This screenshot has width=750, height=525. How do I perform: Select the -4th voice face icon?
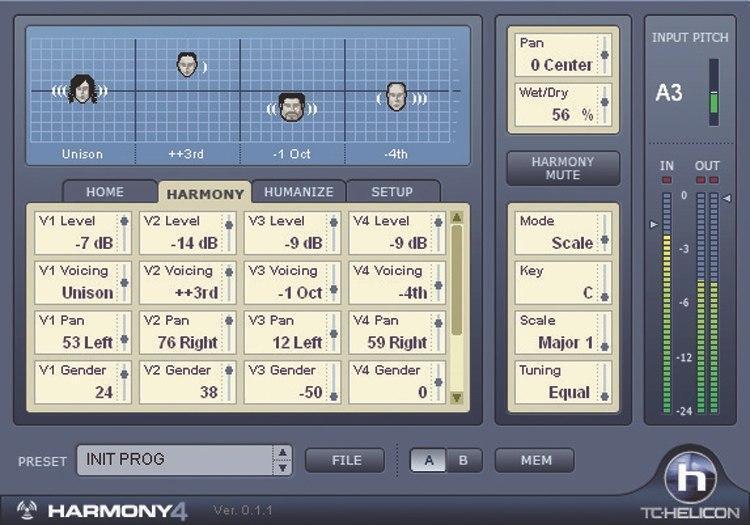pos(396,97)
